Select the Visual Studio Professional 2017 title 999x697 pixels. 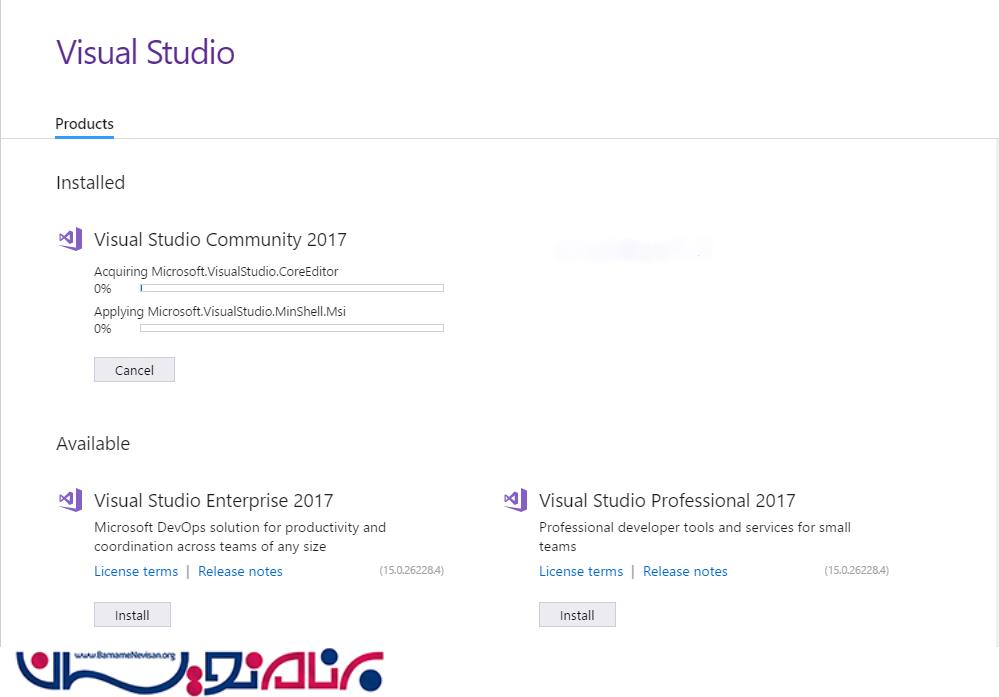click(667, 501)
